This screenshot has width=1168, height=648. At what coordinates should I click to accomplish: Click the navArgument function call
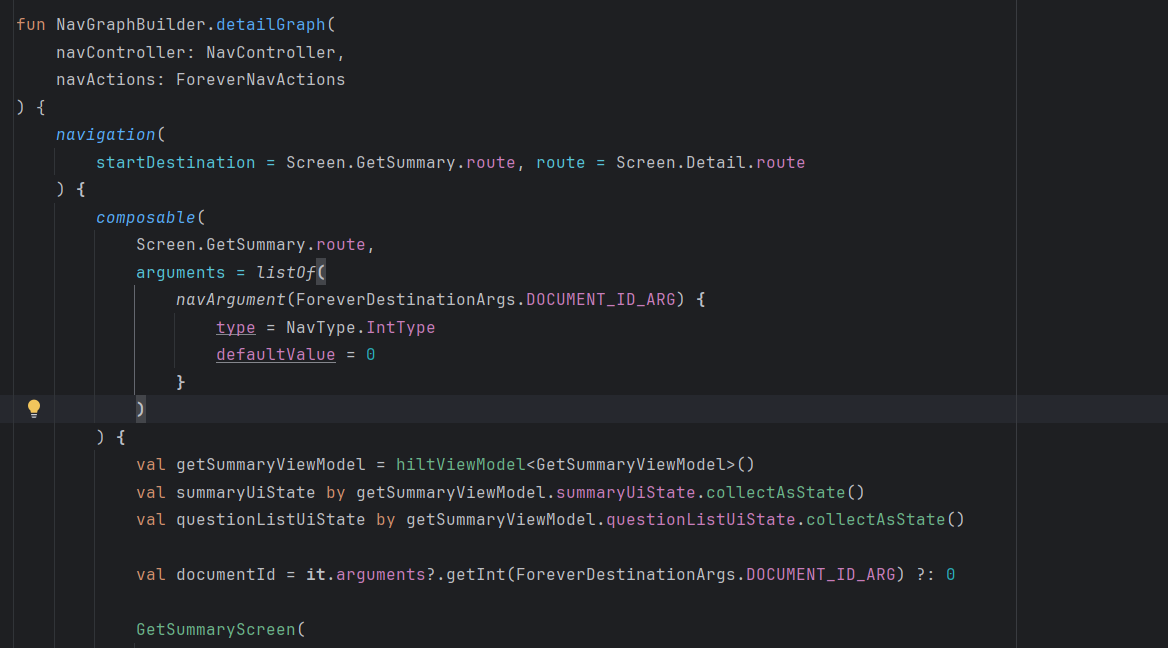[x=231, y=299]
